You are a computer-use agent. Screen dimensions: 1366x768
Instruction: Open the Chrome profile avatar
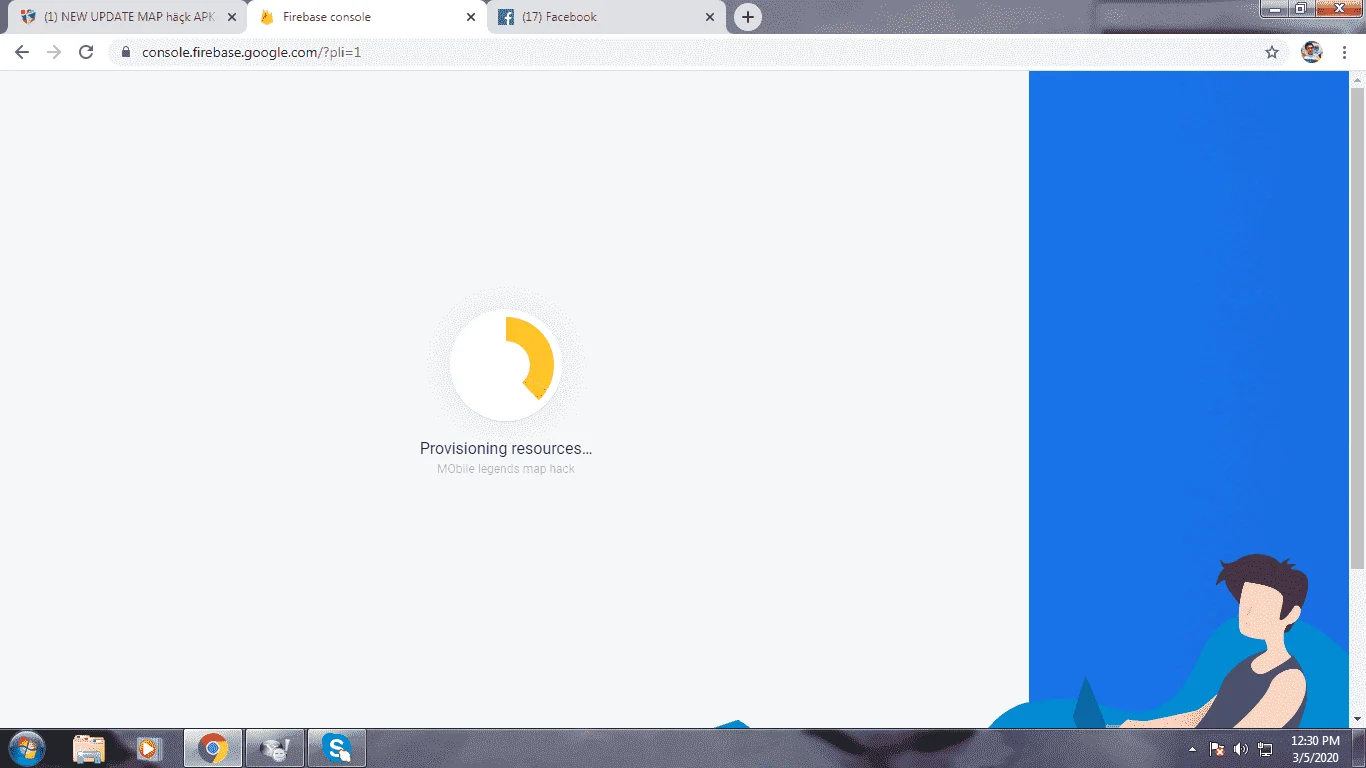(x=1312, y=52)
